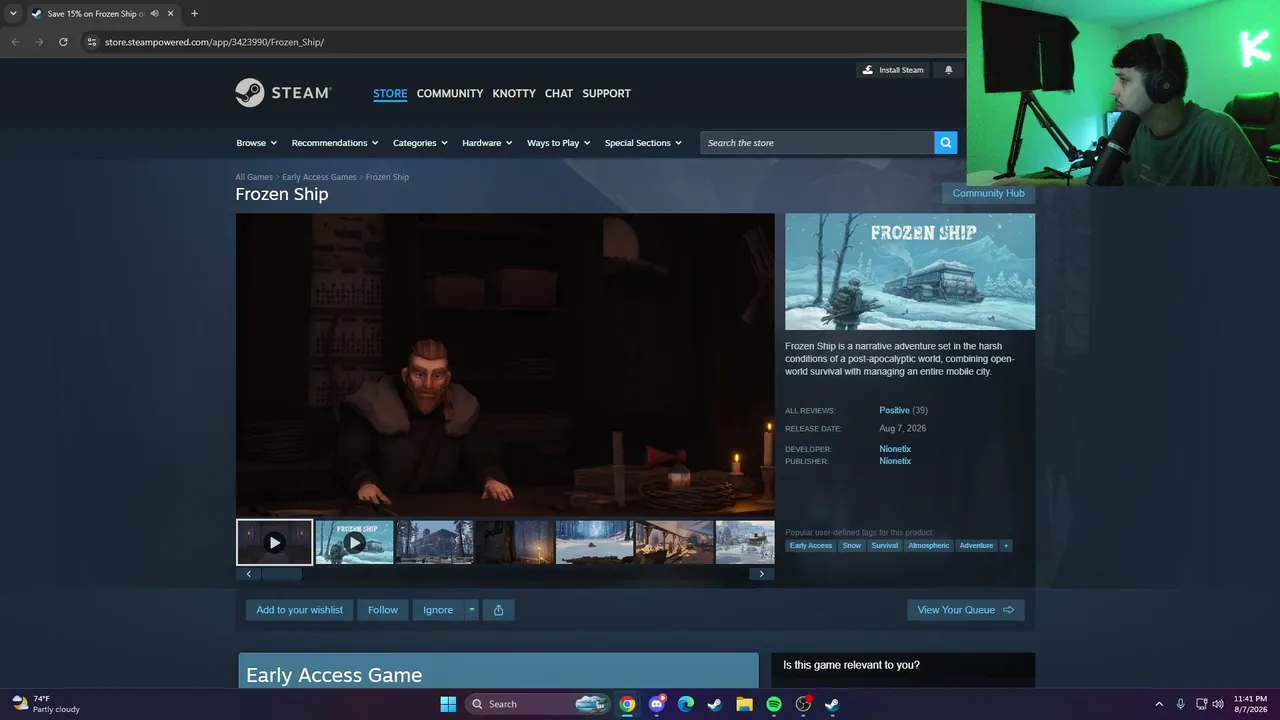Screen dimensions: 1280x720
Task: Open a new browser tab with the plus icon
Action: coord(194,14)
